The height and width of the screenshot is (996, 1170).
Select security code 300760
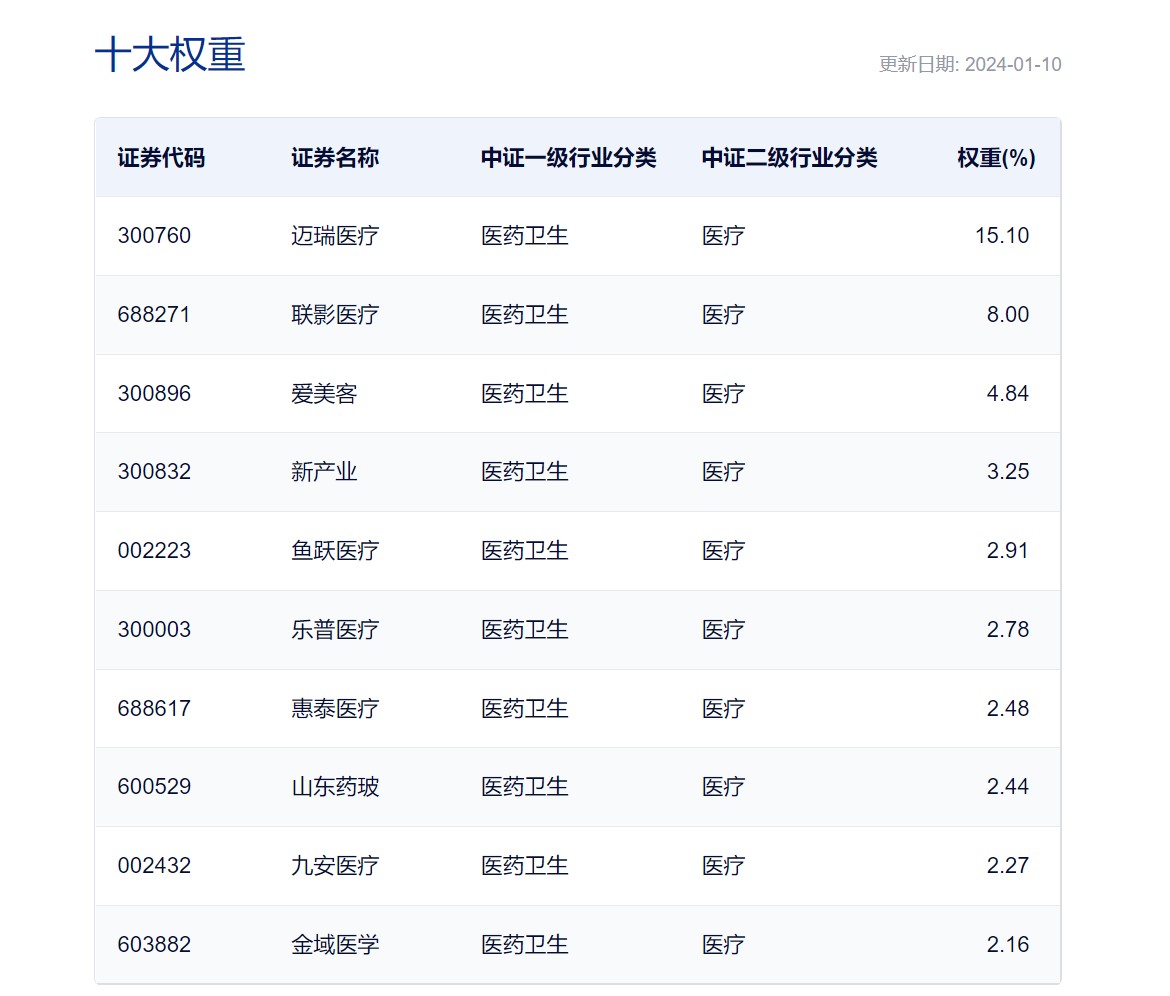(154, 236)
